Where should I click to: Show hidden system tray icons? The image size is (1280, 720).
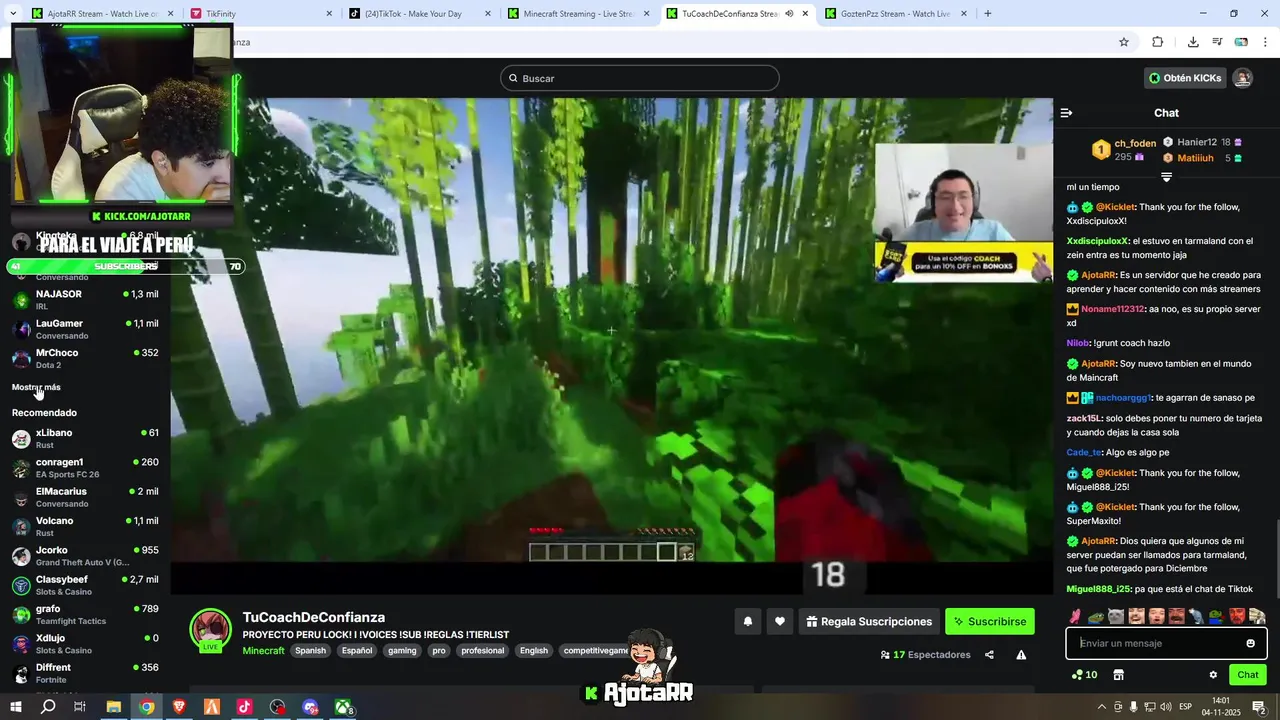[x=1102, y=707]
